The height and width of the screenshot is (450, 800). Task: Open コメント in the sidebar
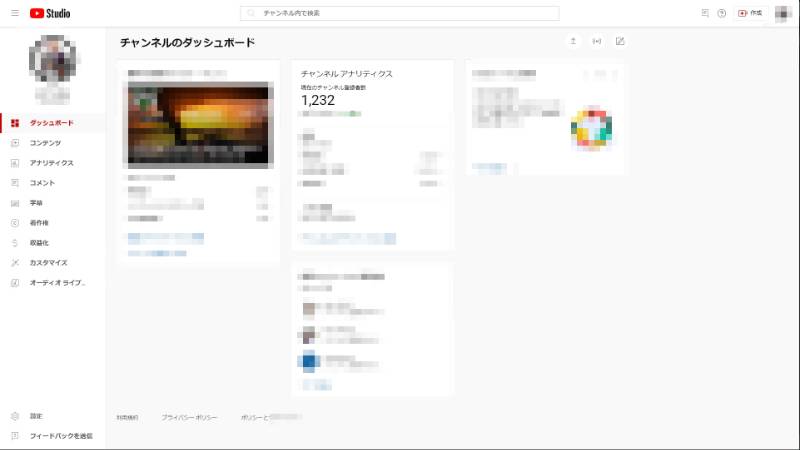tap(53, 183)
